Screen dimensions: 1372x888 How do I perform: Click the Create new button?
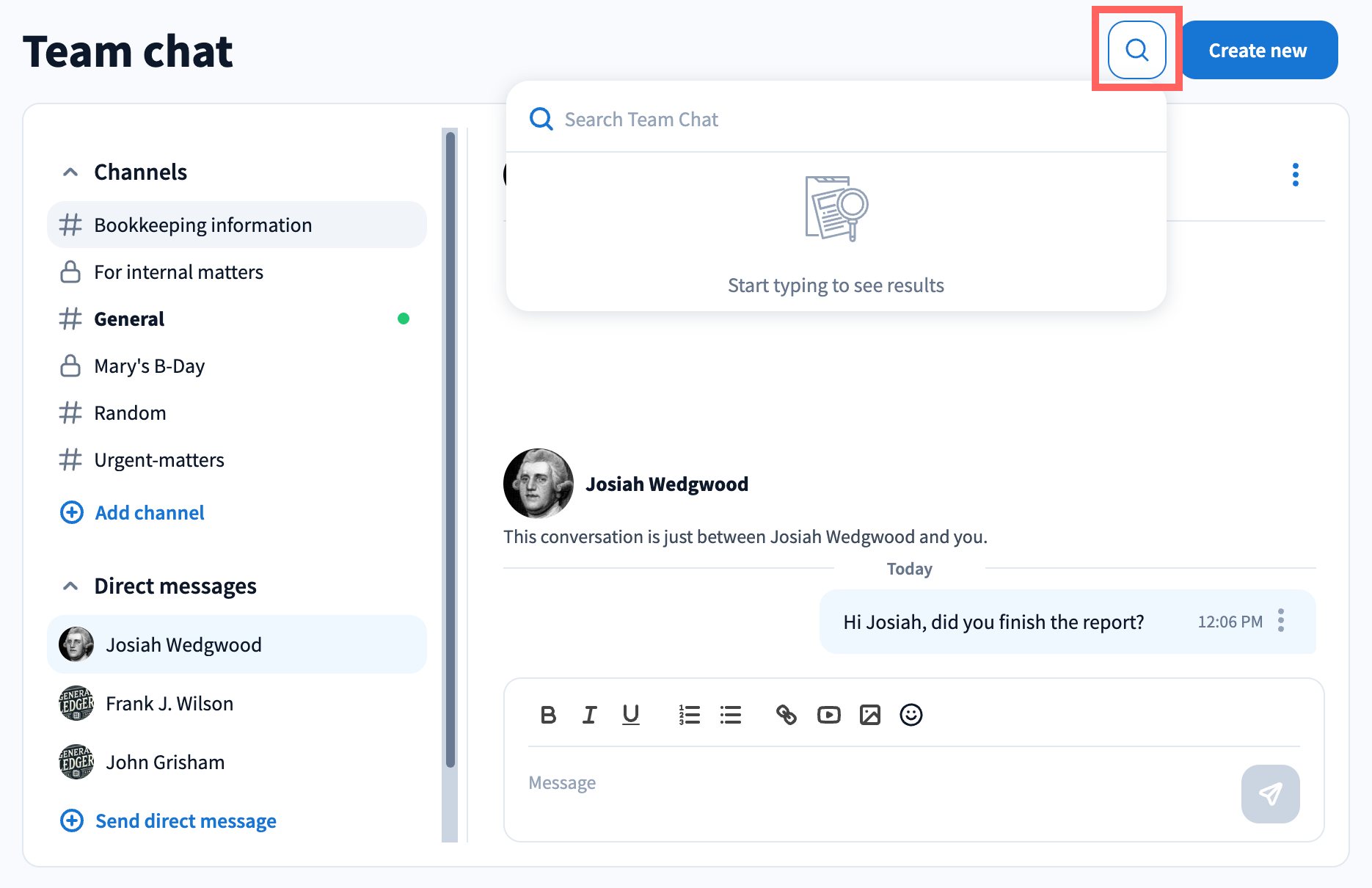1258,50
